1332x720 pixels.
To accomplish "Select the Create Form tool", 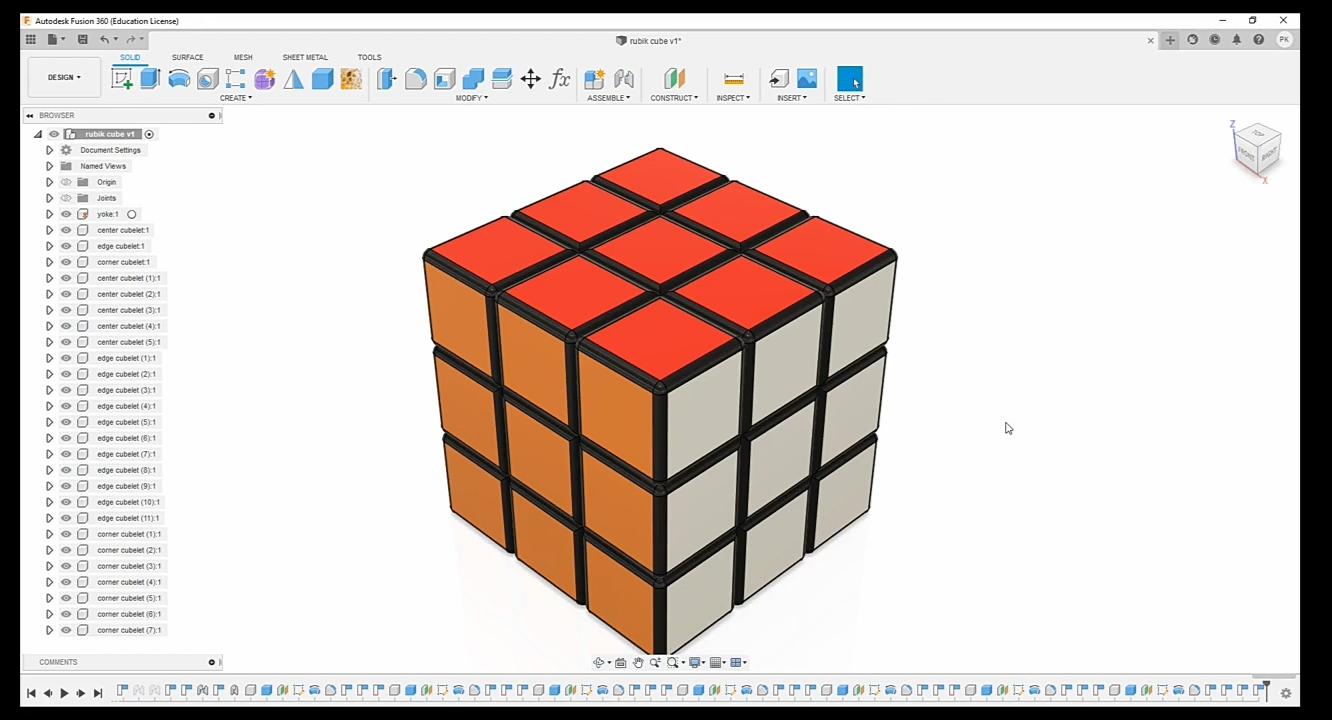I will click(265, 79).
